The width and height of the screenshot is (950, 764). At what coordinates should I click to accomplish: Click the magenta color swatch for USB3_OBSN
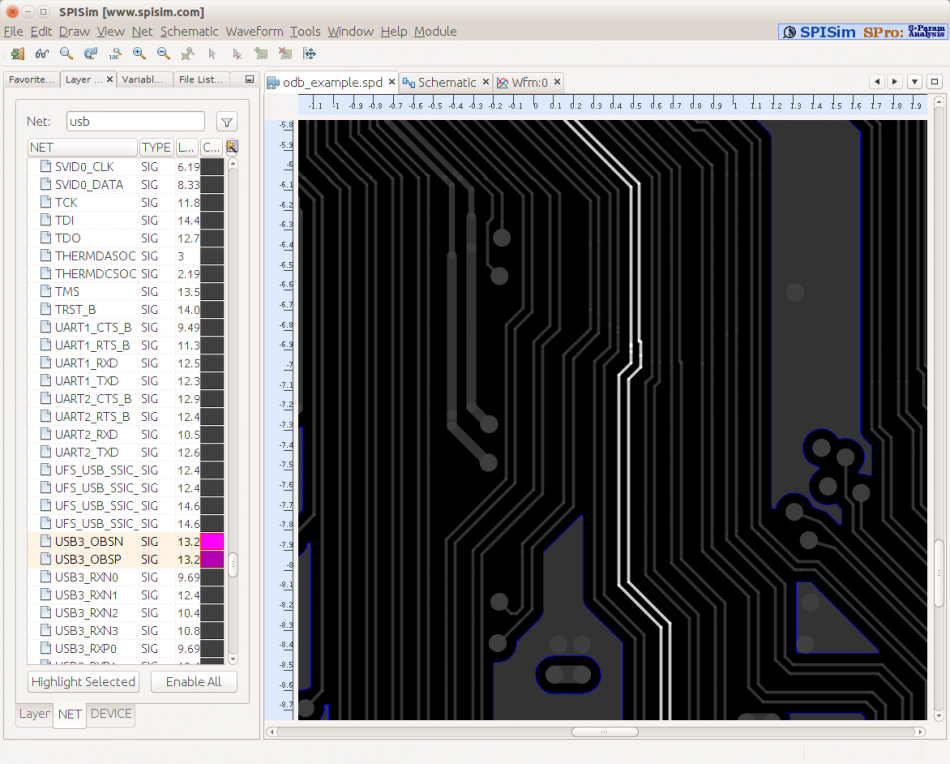pos(212,541)
